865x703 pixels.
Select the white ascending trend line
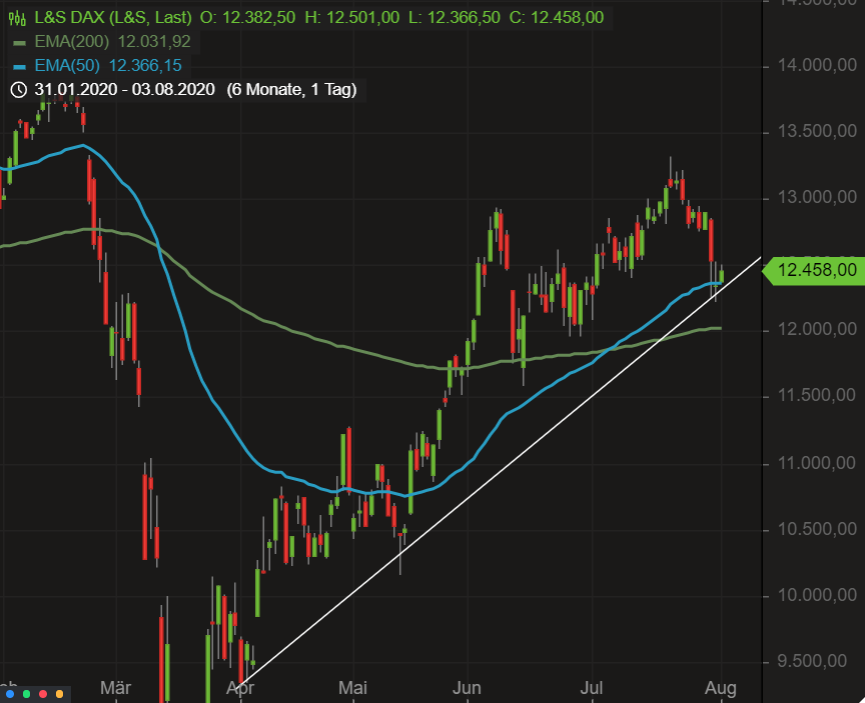click(x=501, y=471)
